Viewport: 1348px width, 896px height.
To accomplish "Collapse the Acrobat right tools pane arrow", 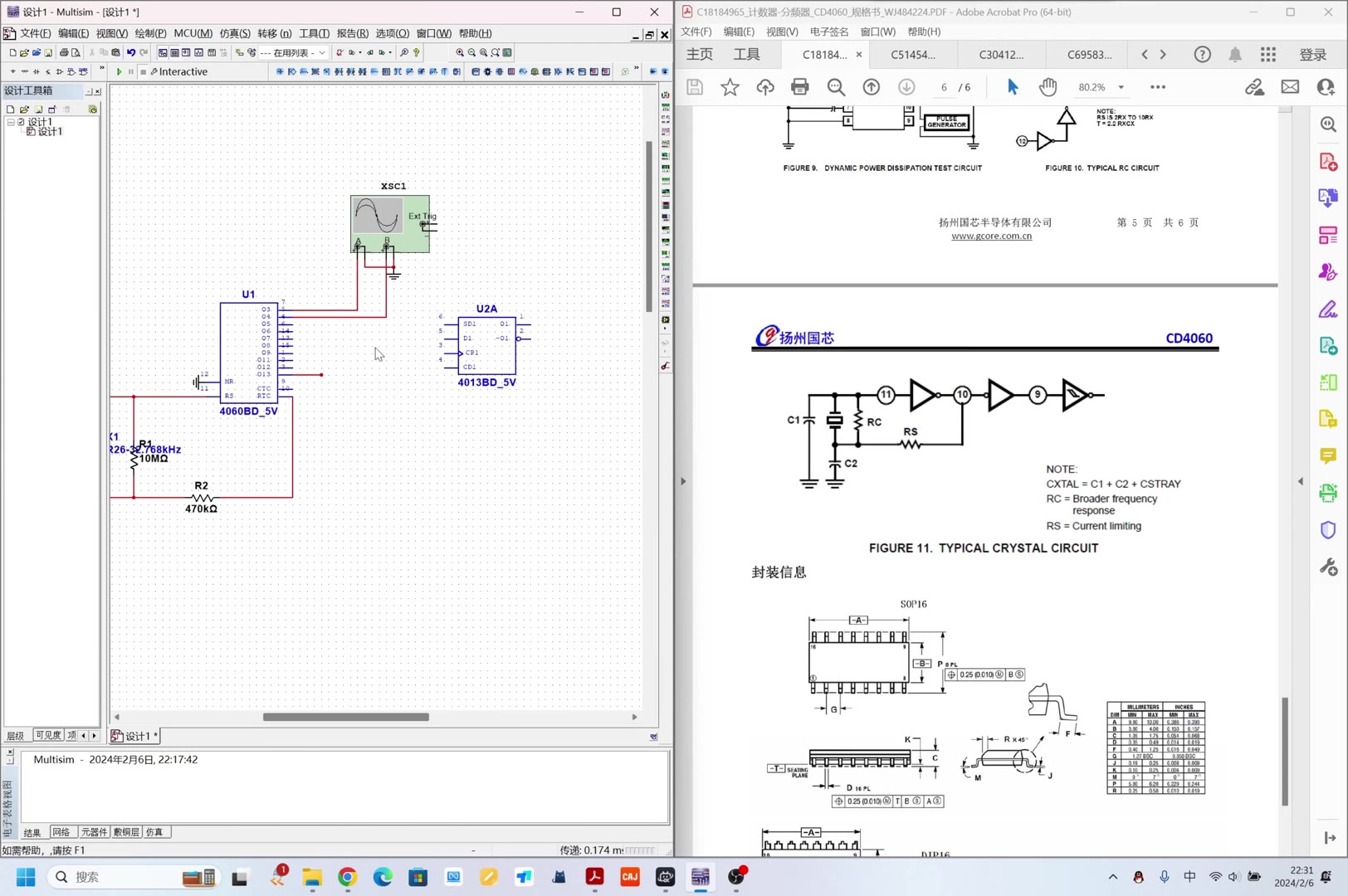I will (1301, 481).
